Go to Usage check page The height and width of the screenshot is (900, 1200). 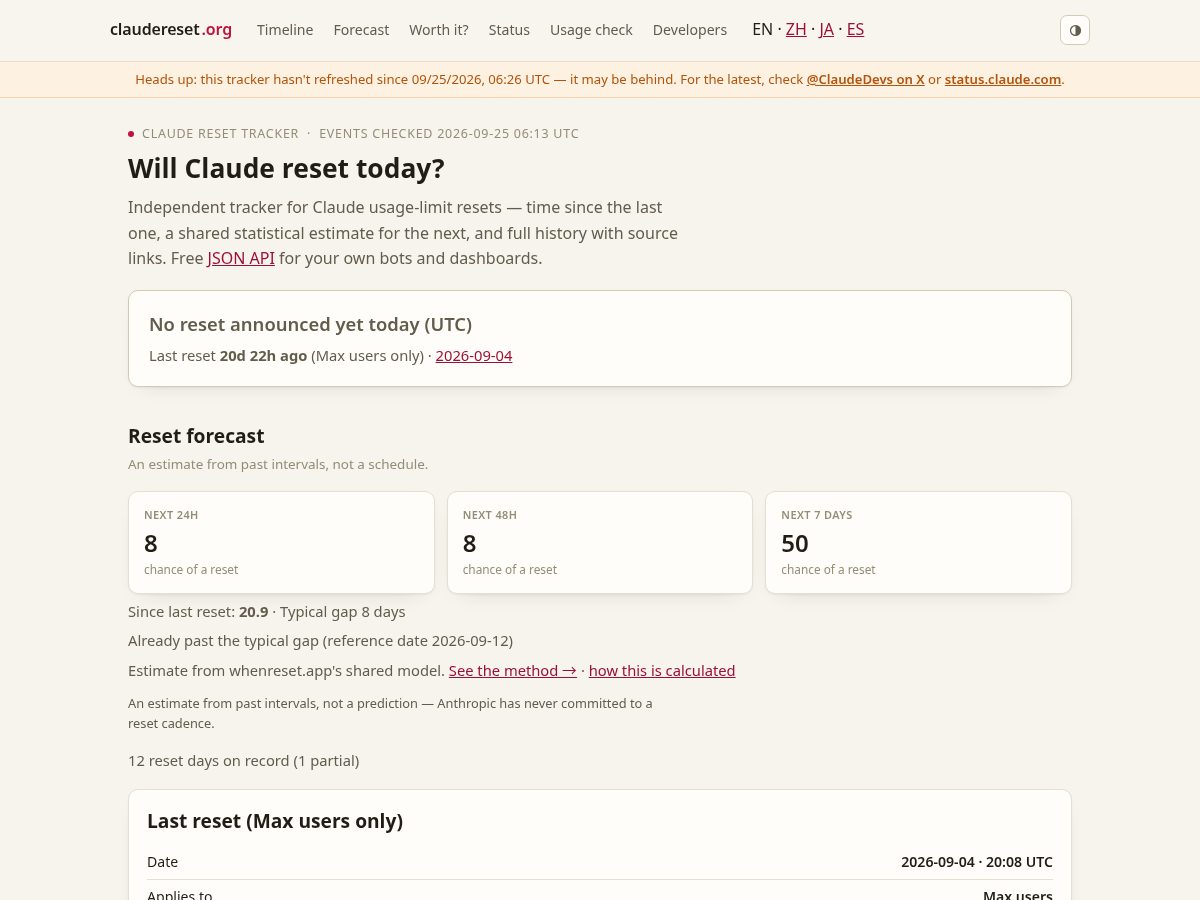tap(591, 30)
